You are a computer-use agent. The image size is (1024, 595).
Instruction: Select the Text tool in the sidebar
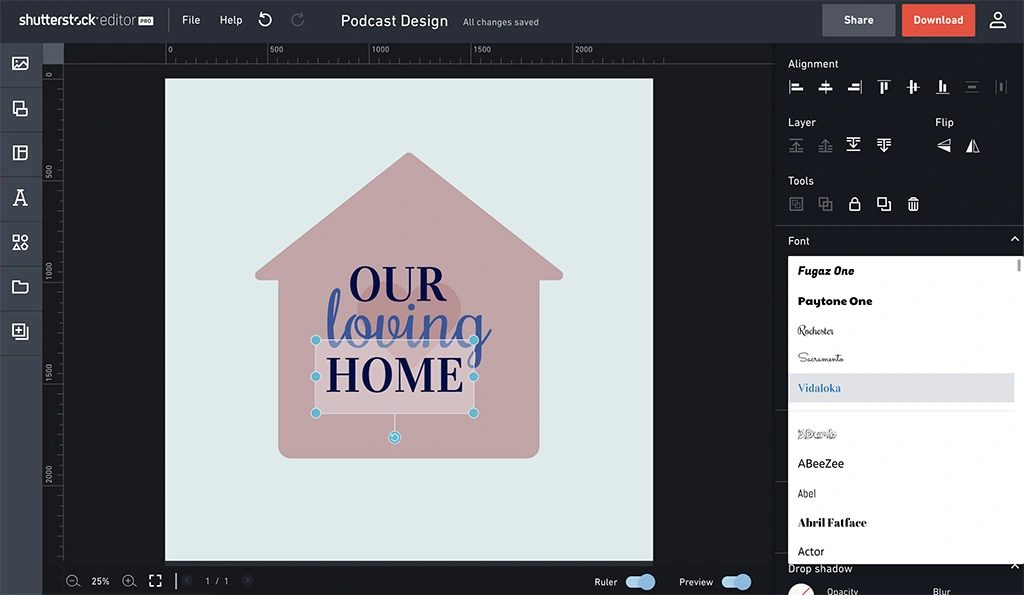21,197
